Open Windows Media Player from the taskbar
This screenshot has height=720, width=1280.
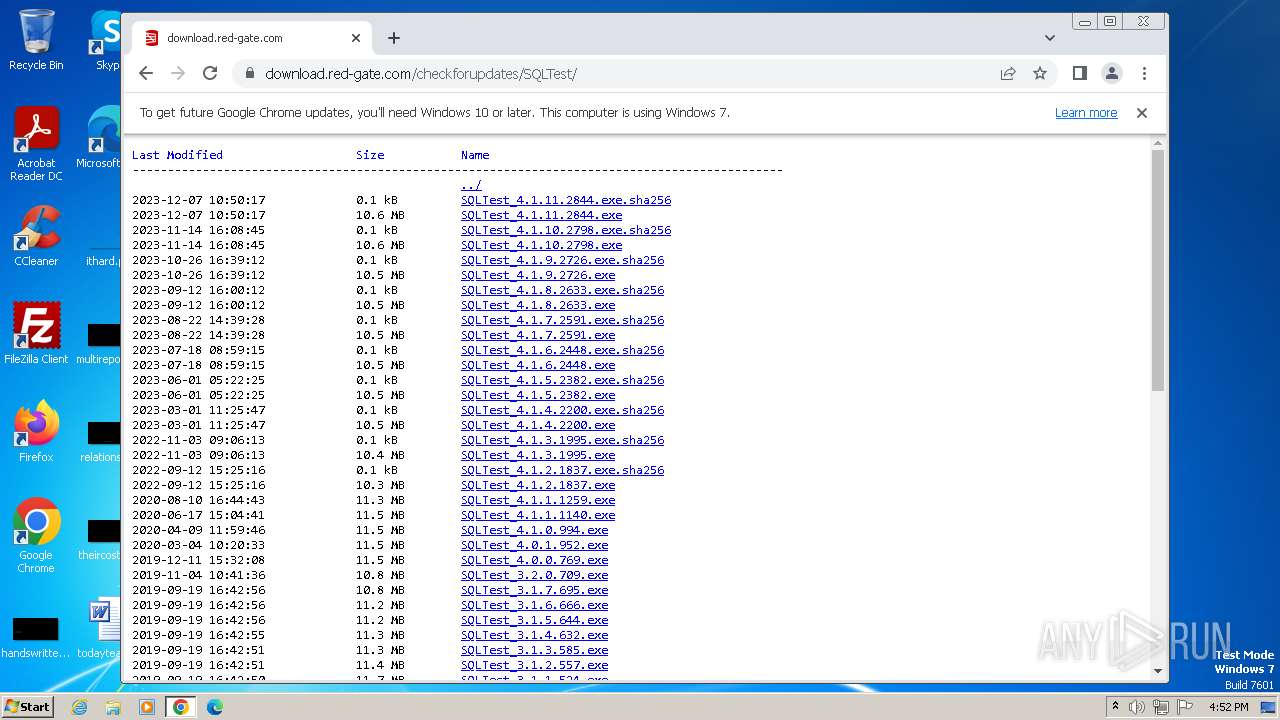coord(147,707)
